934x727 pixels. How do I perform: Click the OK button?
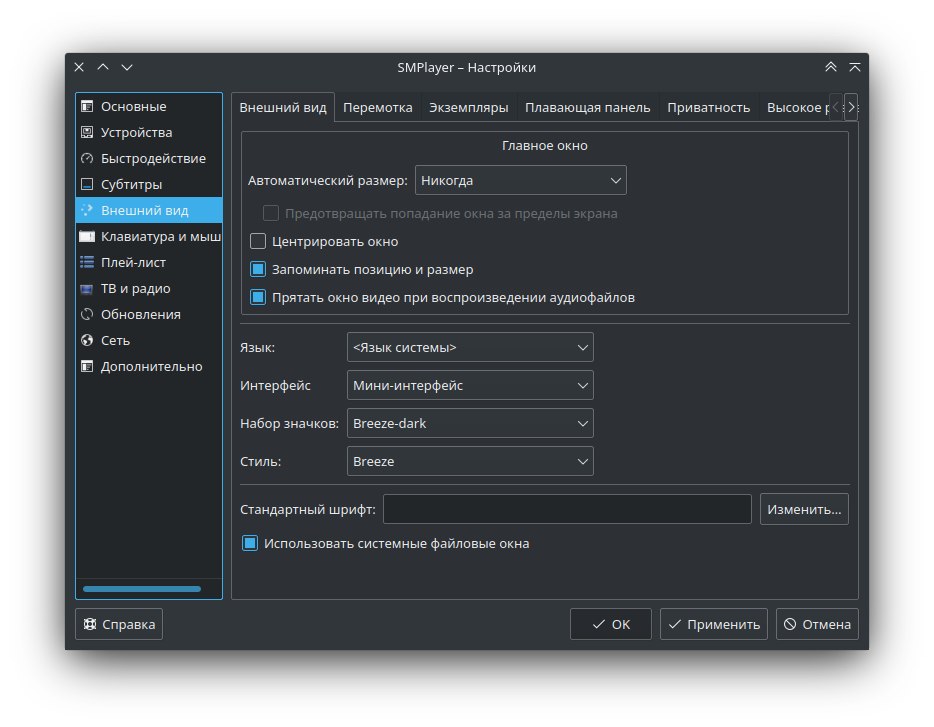611,624
